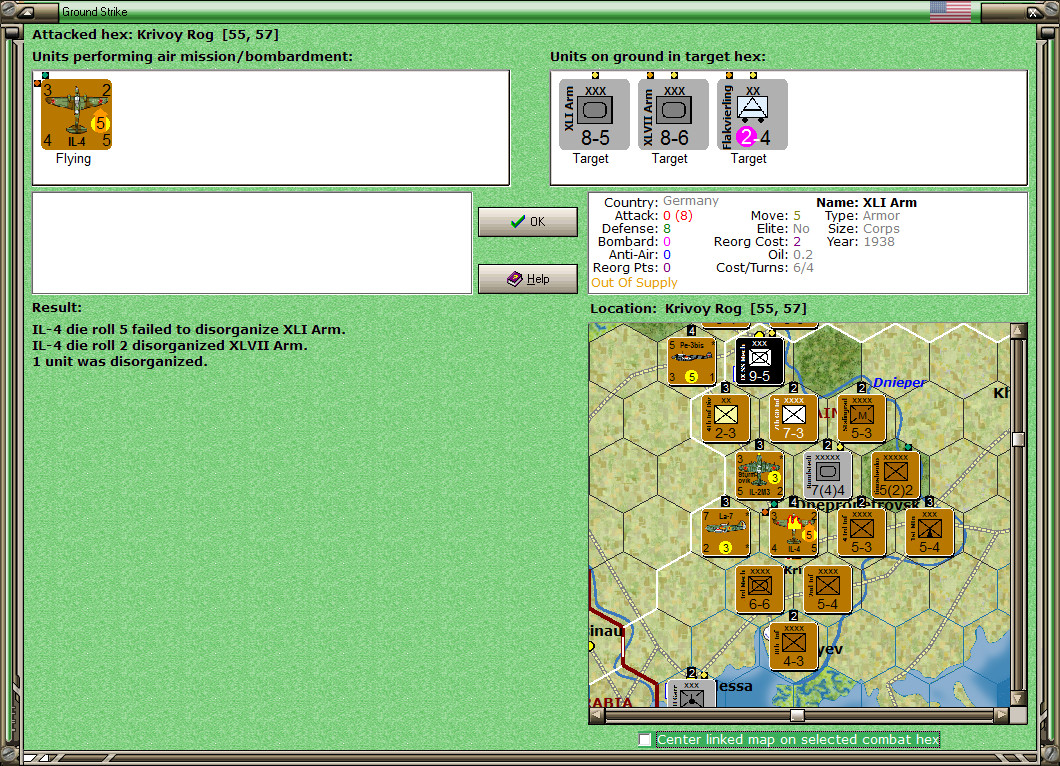Click the La-7 fighter counter on the map
The width and height of the screenshot is (1060, 766).
(x=725, y=532)
